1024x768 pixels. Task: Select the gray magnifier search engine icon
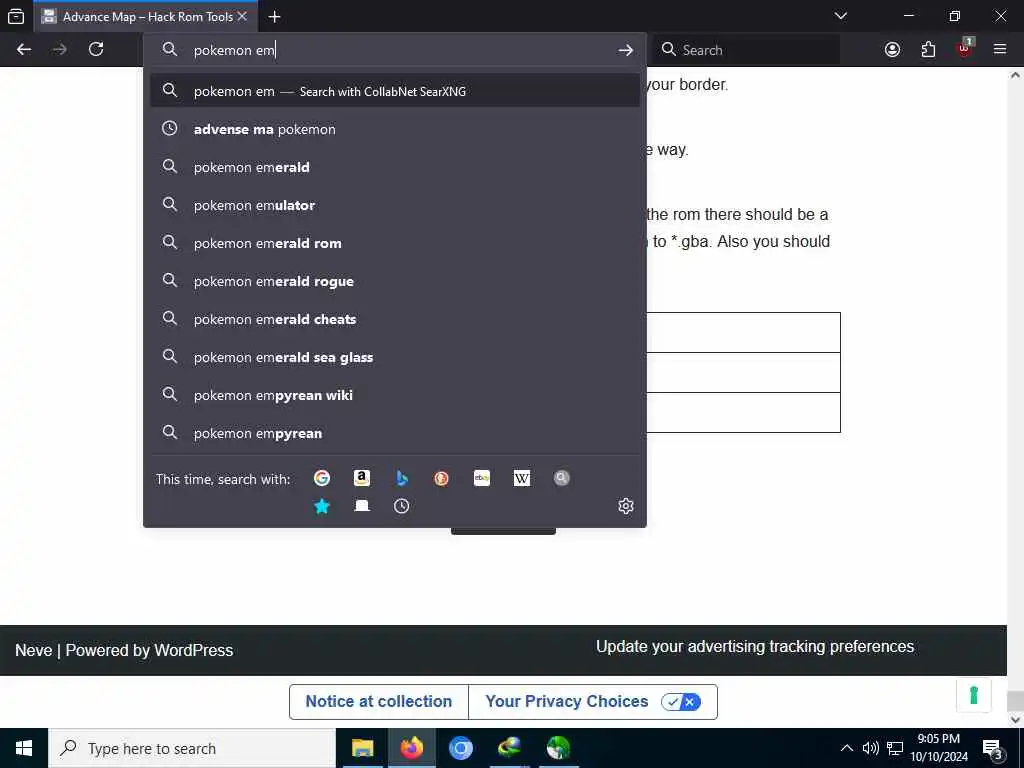[x=562, y=478]
